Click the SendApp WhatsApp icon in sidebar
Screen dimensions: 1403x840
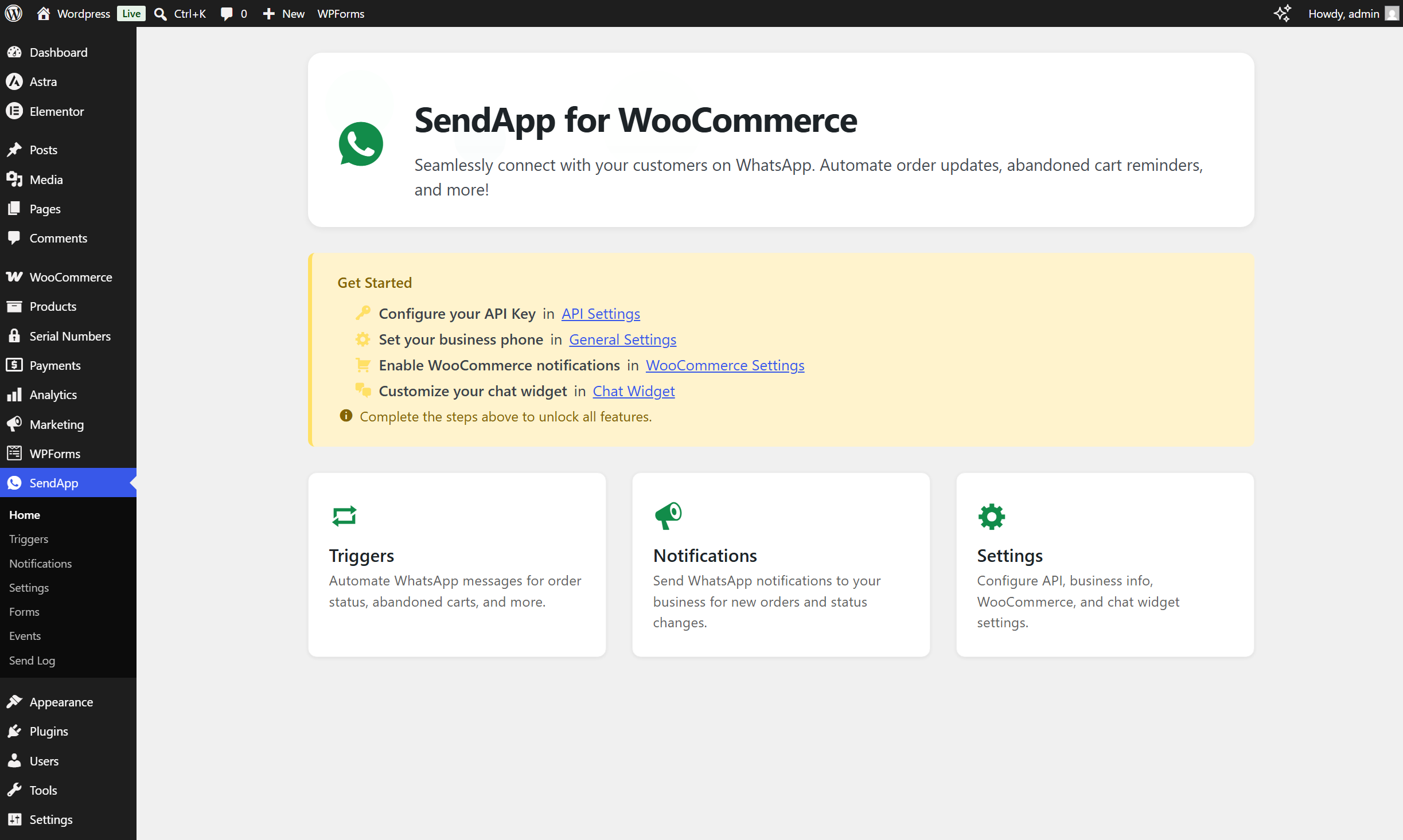pos(14,483)
